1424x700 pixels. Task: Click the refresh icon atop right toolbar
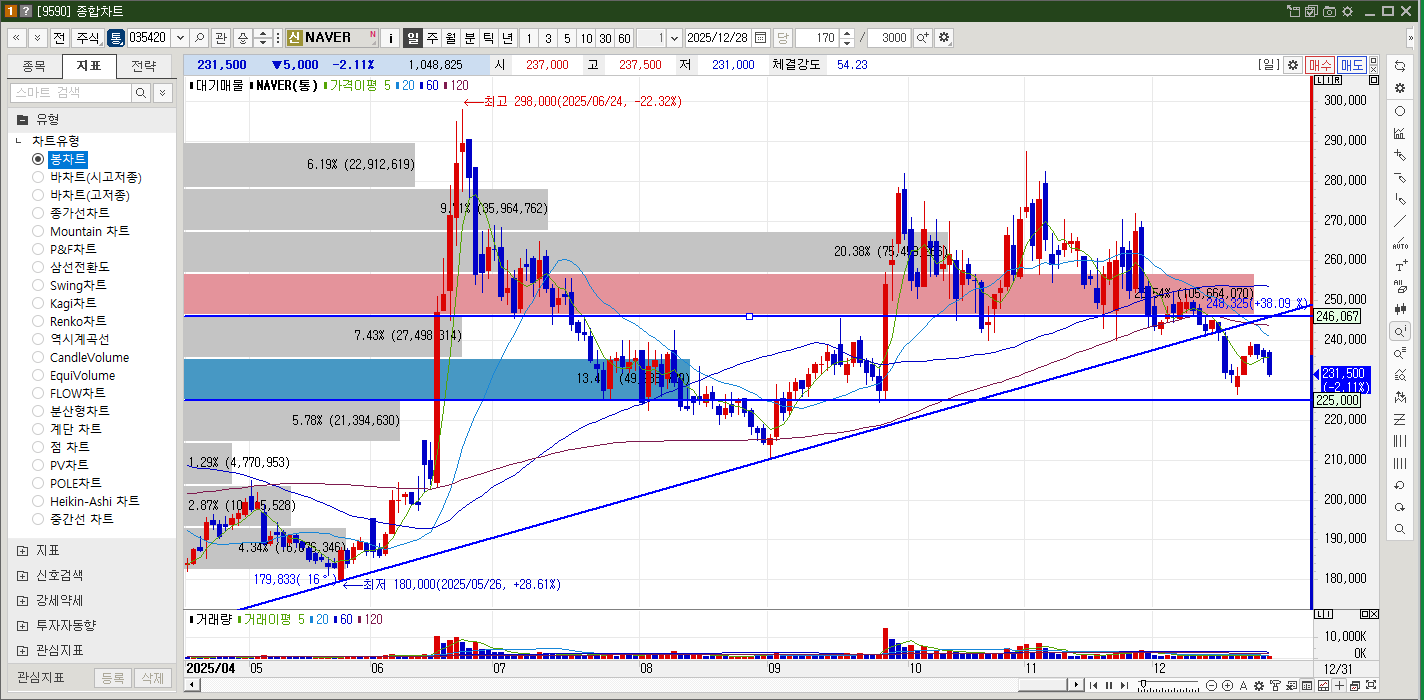1400,65
